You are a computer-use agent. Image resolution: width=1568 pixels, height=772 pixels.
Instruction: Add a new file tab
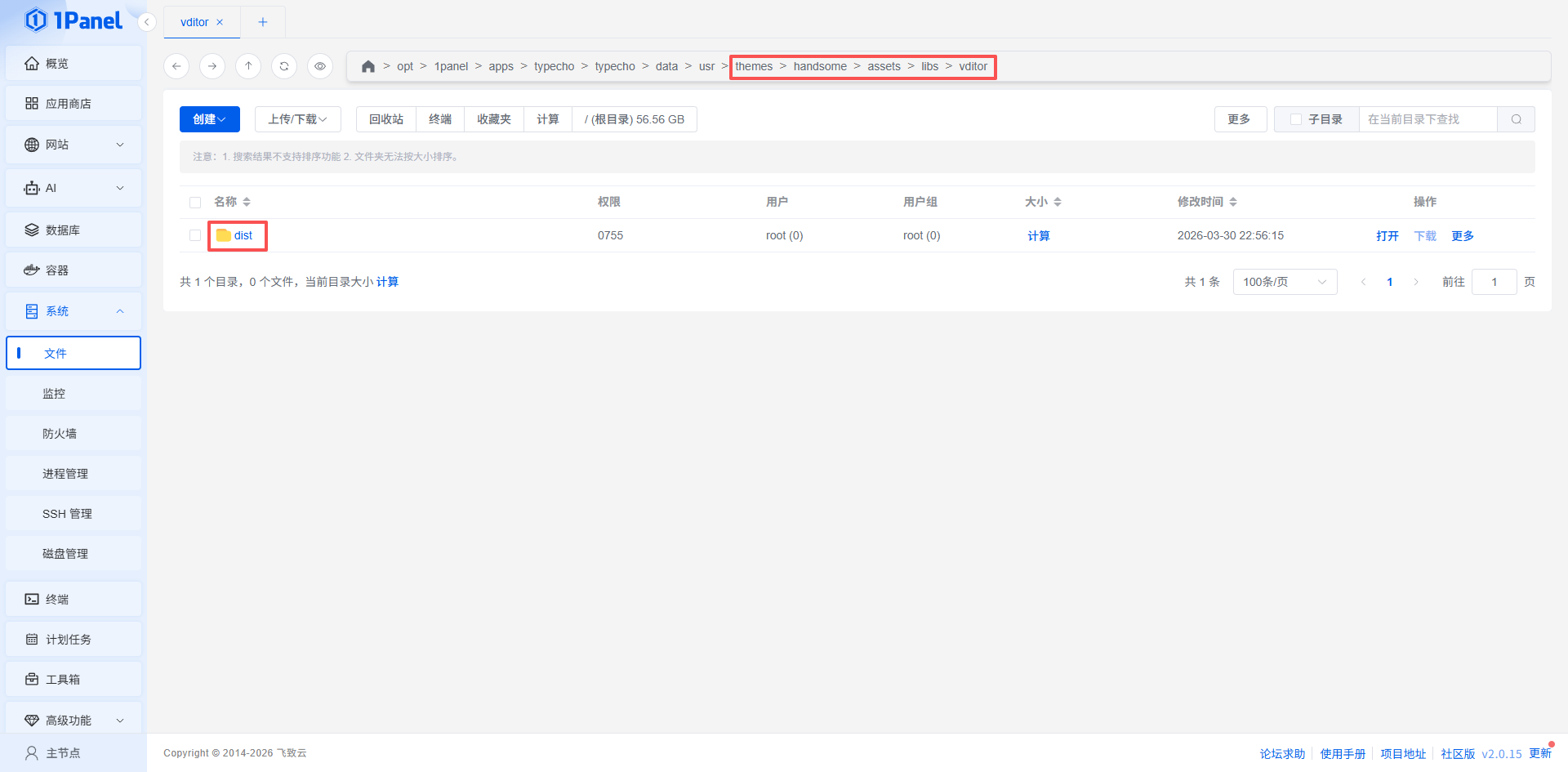(263, 22)
